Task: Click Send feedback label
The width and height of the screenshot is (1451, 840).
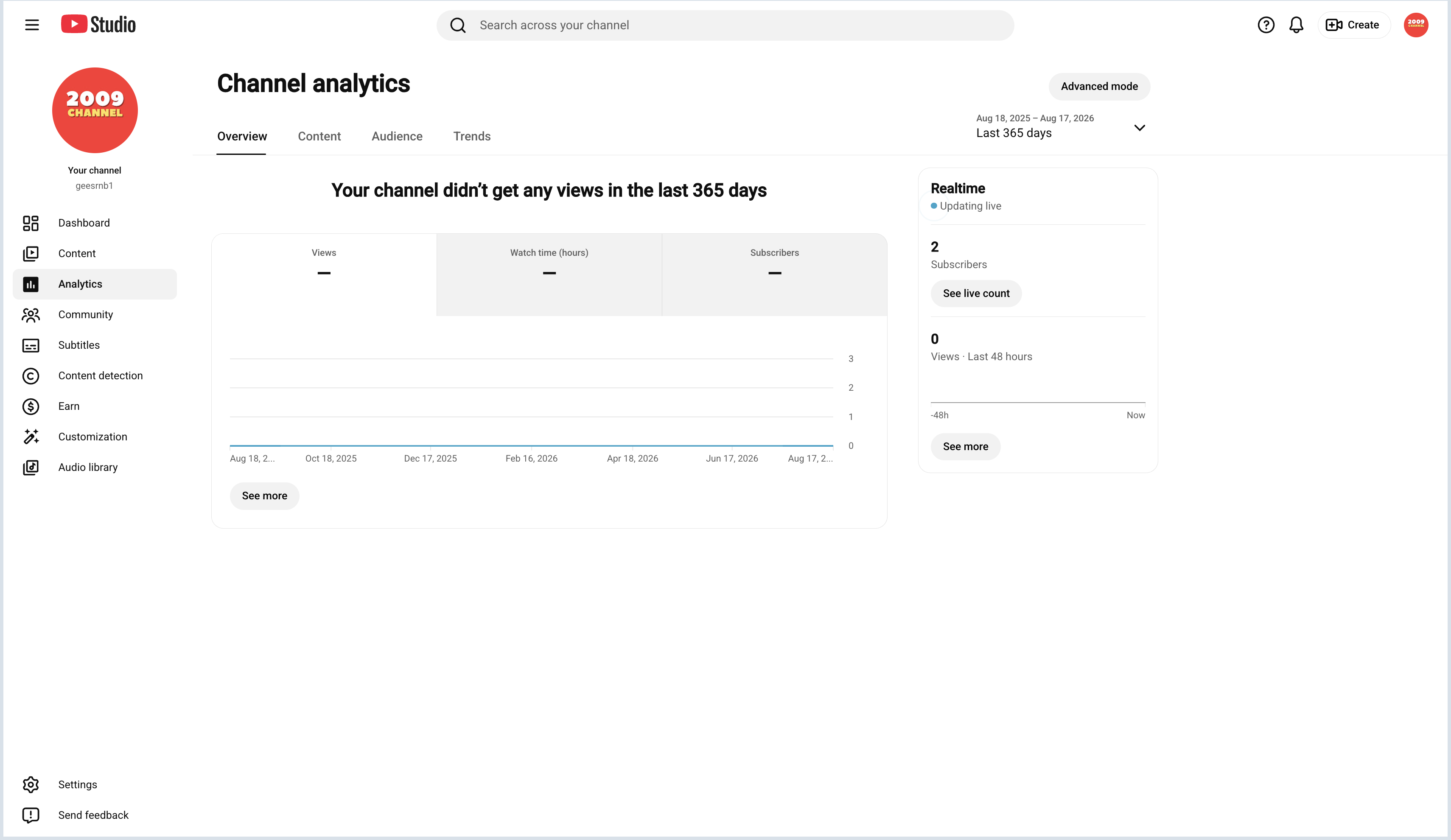Action: point(93,815)
